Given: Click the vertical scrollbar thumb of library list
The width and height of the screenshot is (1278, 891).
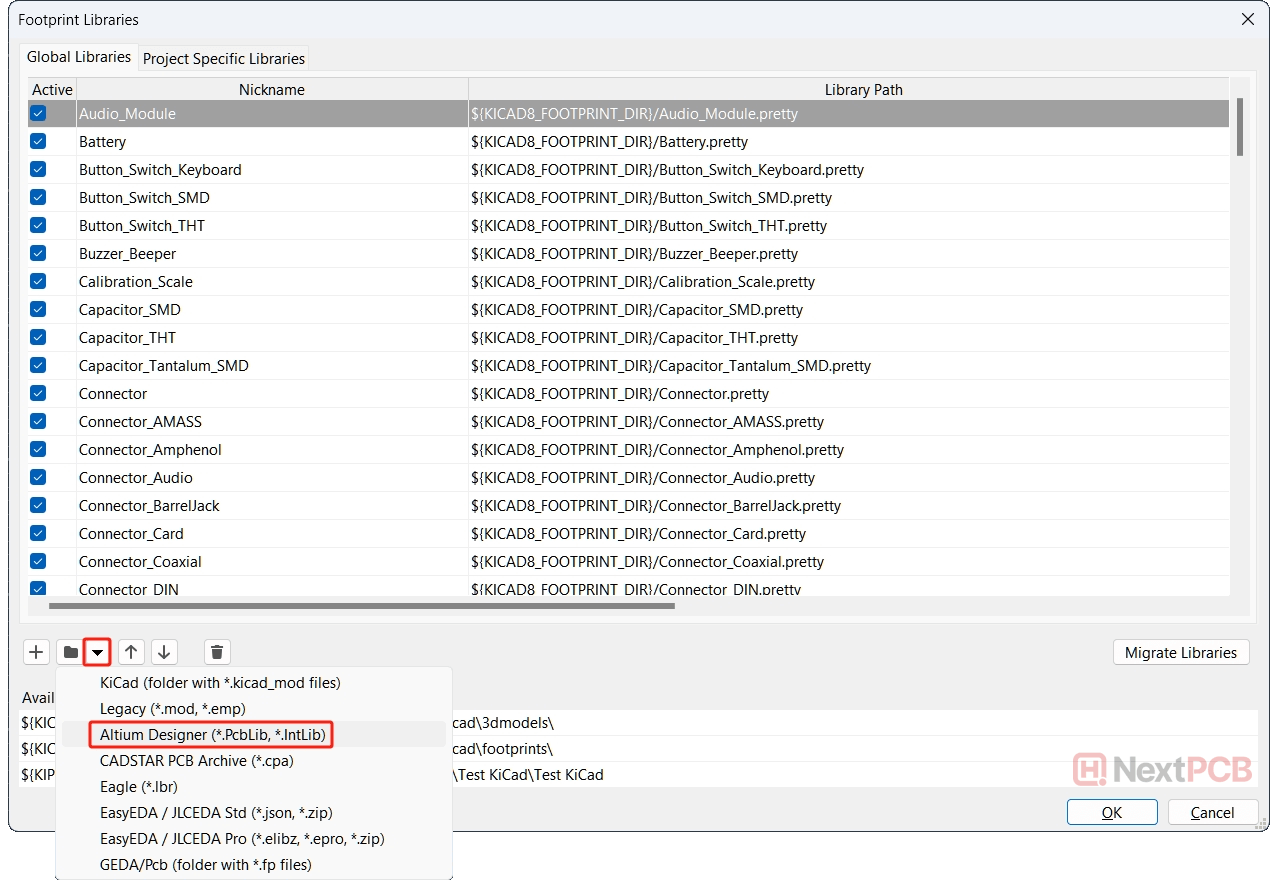Looking at the screenshot, I should pyautogui.click(x=1240, y=127).
